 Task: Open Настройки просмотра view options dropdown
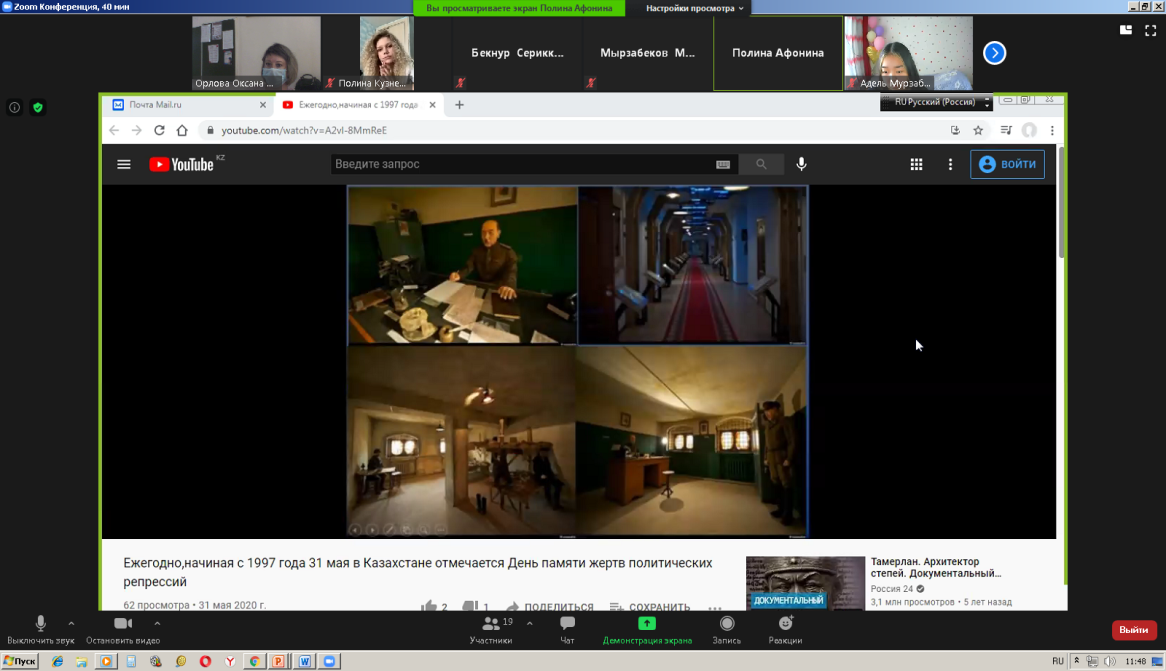coord(695,8)
